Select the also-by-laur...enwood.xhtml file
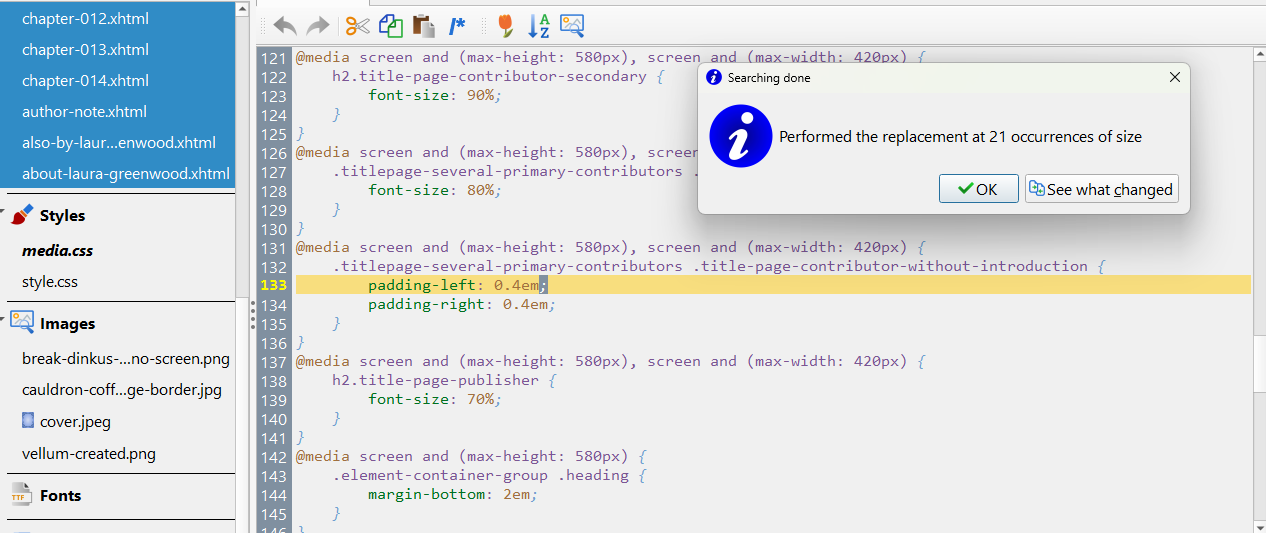The width and height of the screenshot is (1266, 533). 119,142
